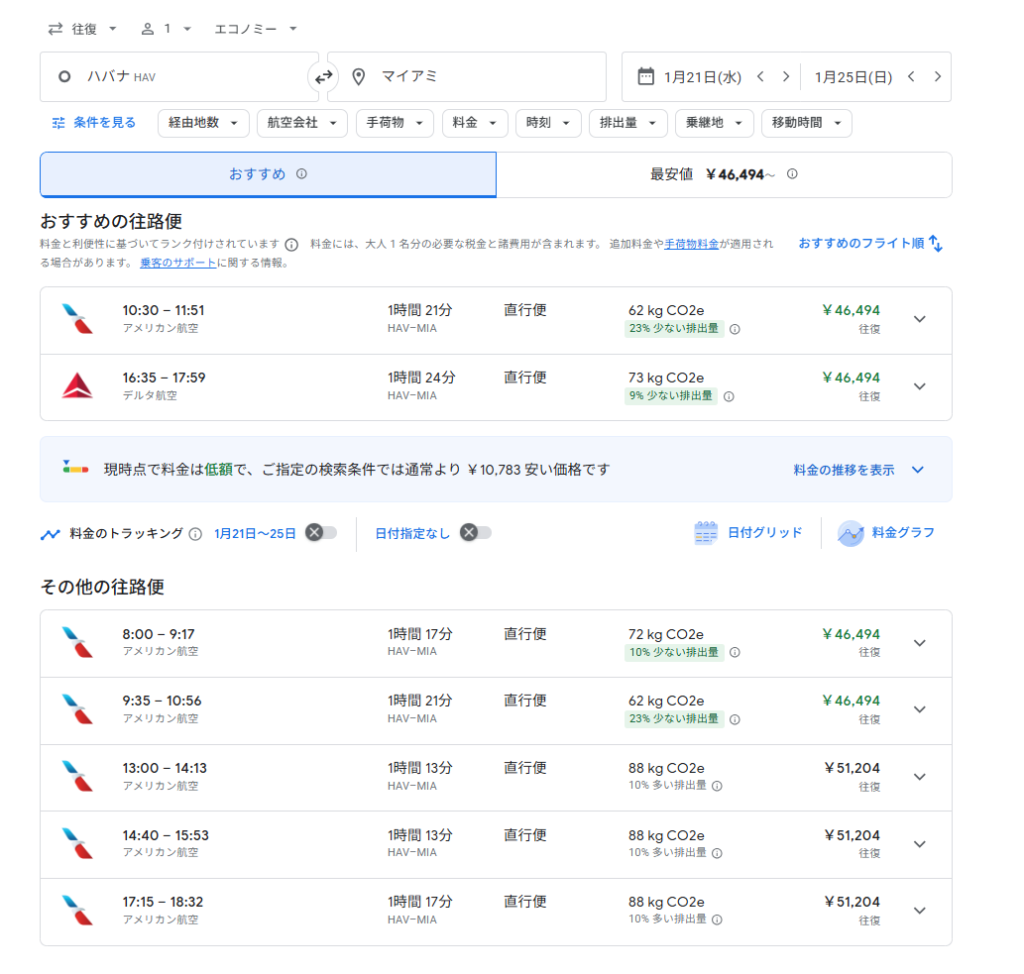Viewport: 1024px width, 974px height.
Task: Enable price tracking for 1月21日～25日
Action: (320, 533)
